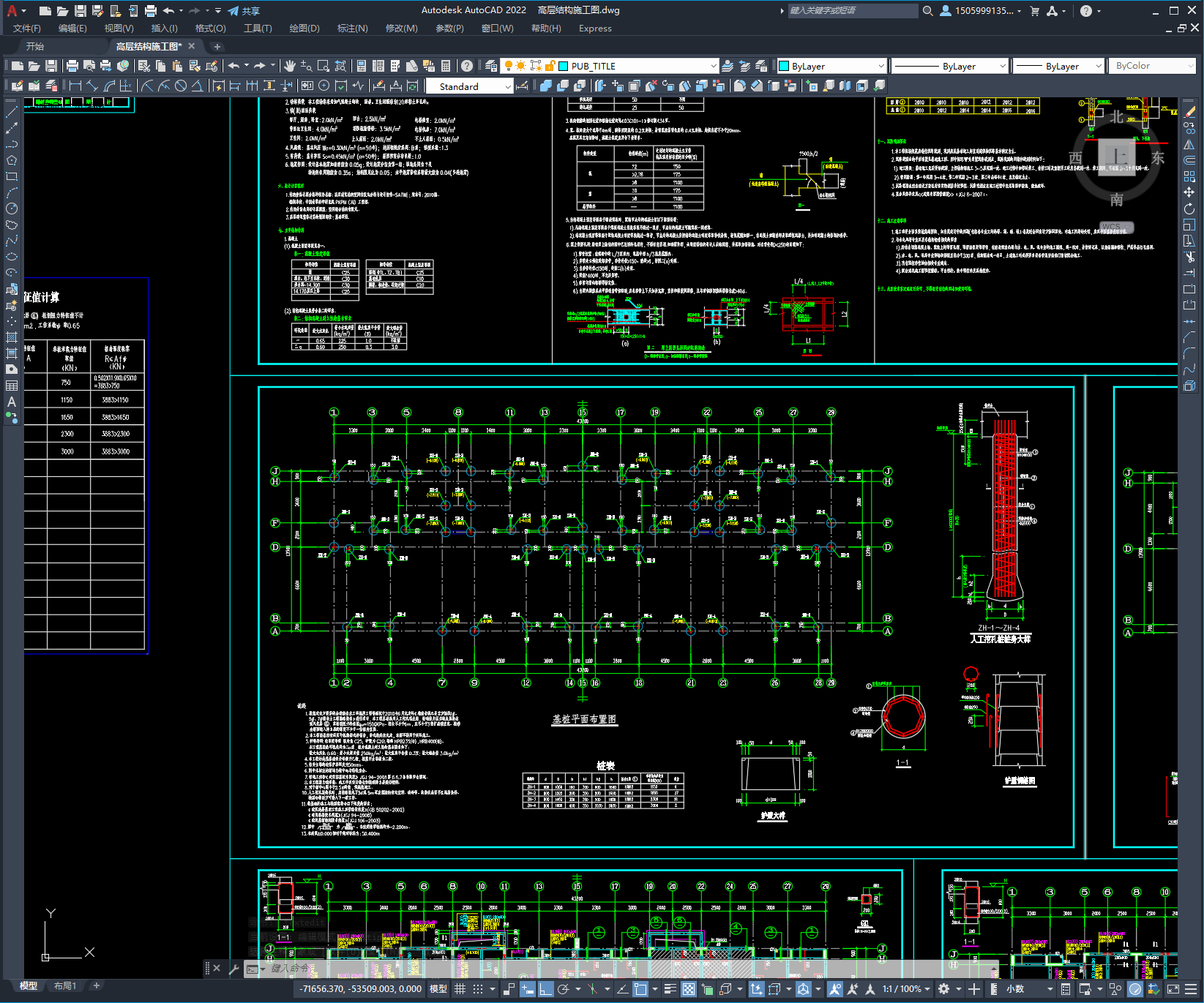Viewport: 1204px width, 1003px height.
Task: Click the Plot printer icon
Action: point(72,66)
